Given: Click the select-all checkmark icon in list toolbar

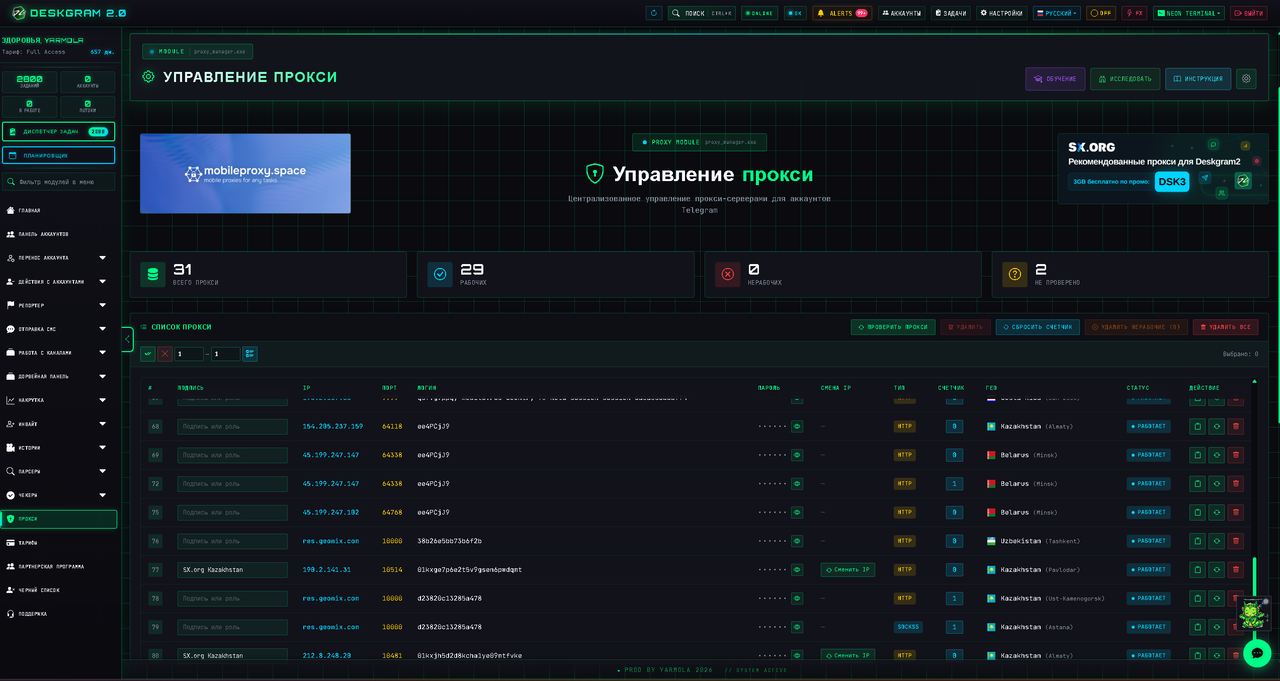Looking at the screenshot, I should coord(148,354).
